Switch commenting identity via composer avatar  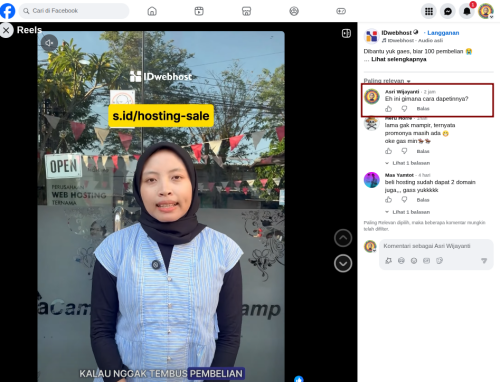pos(370,247)
